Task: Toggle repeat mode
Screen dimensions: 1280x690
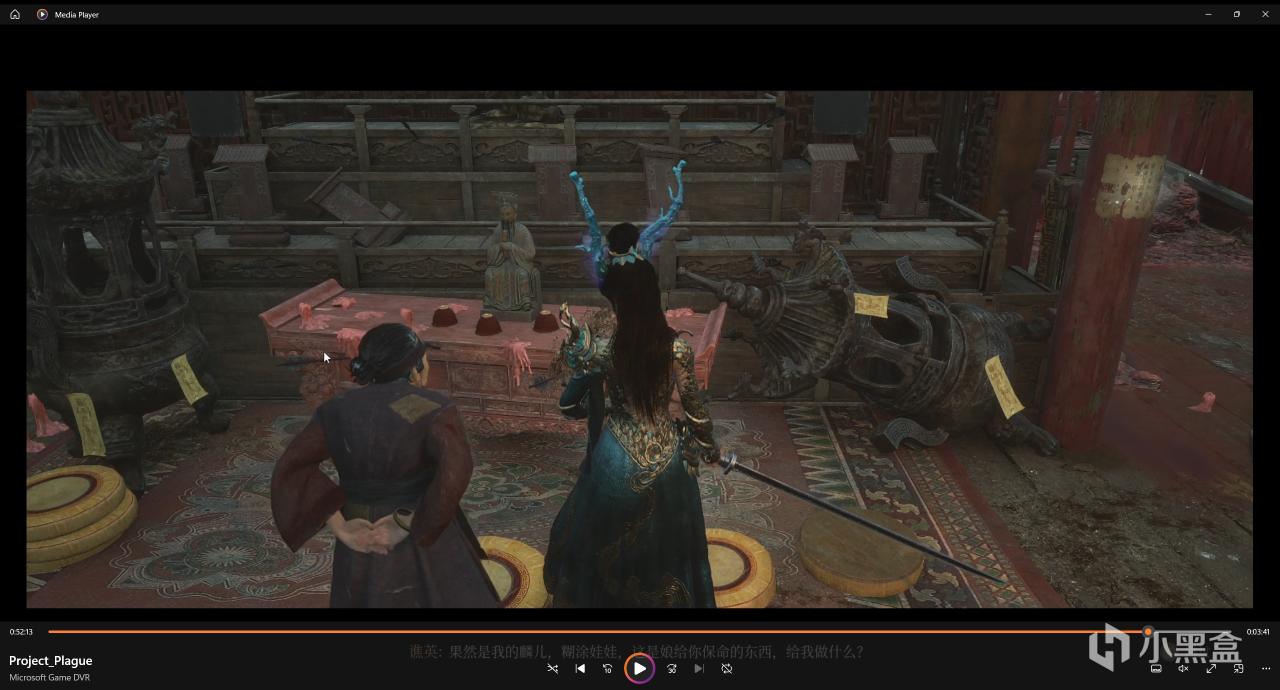Action: coord(727,668)
